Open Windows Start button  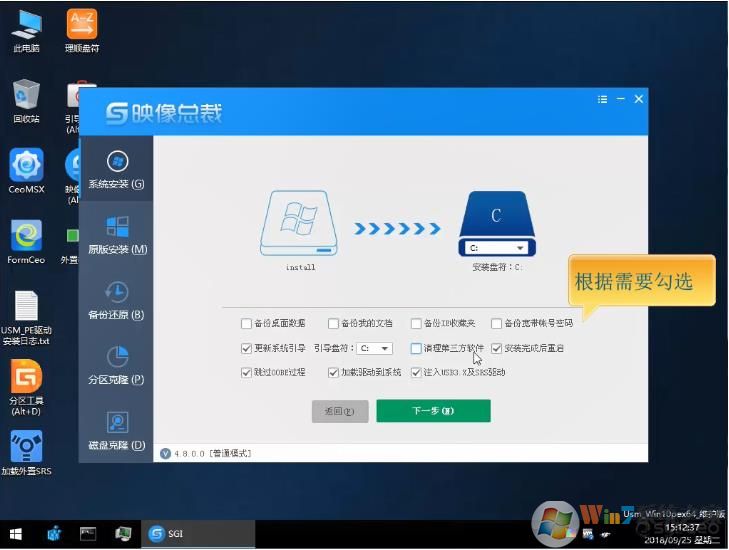coord(15,534)
